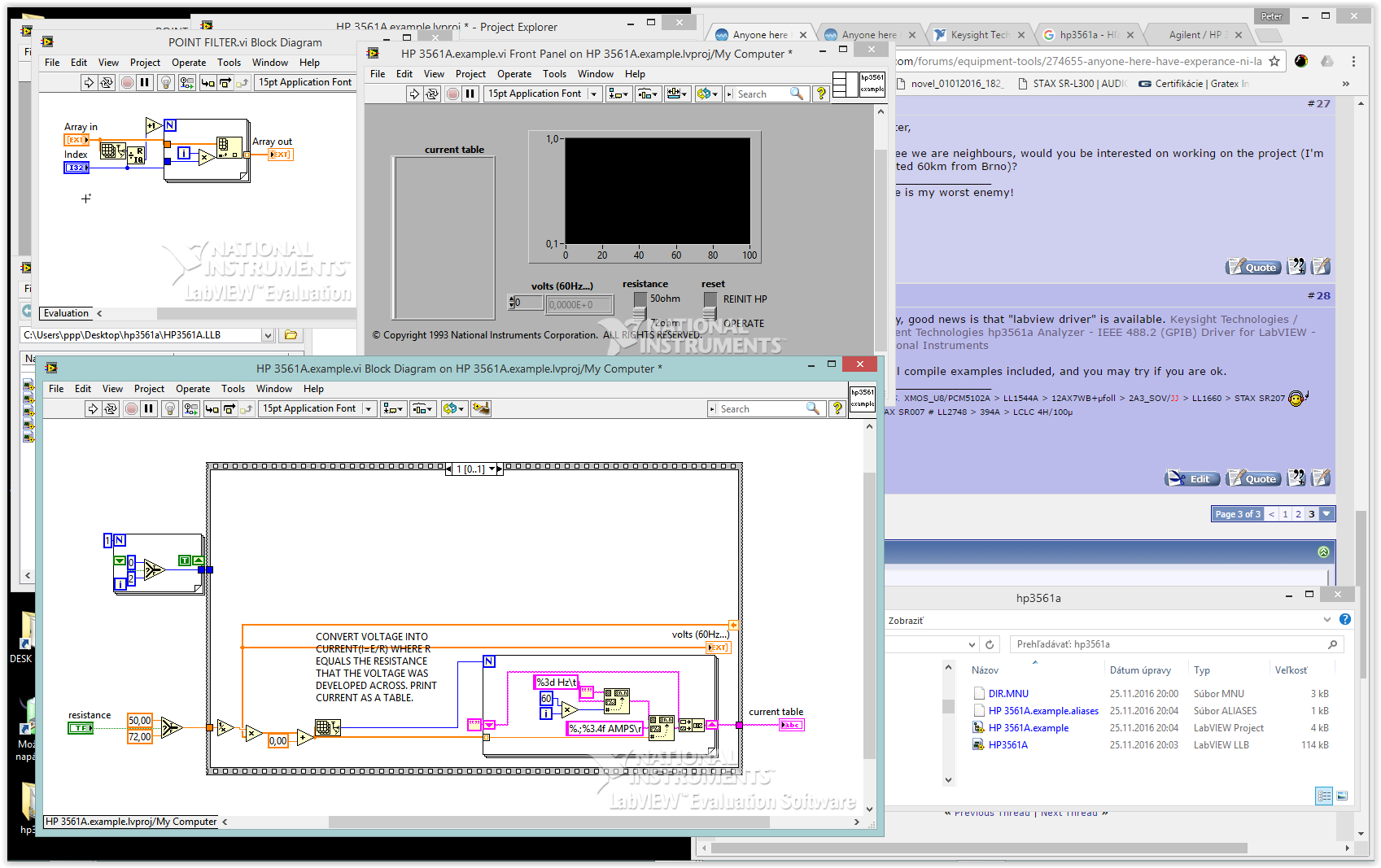
Task: Pause execution in POINT FILTER.vi toolbar
Action: (x=145, y=82)
